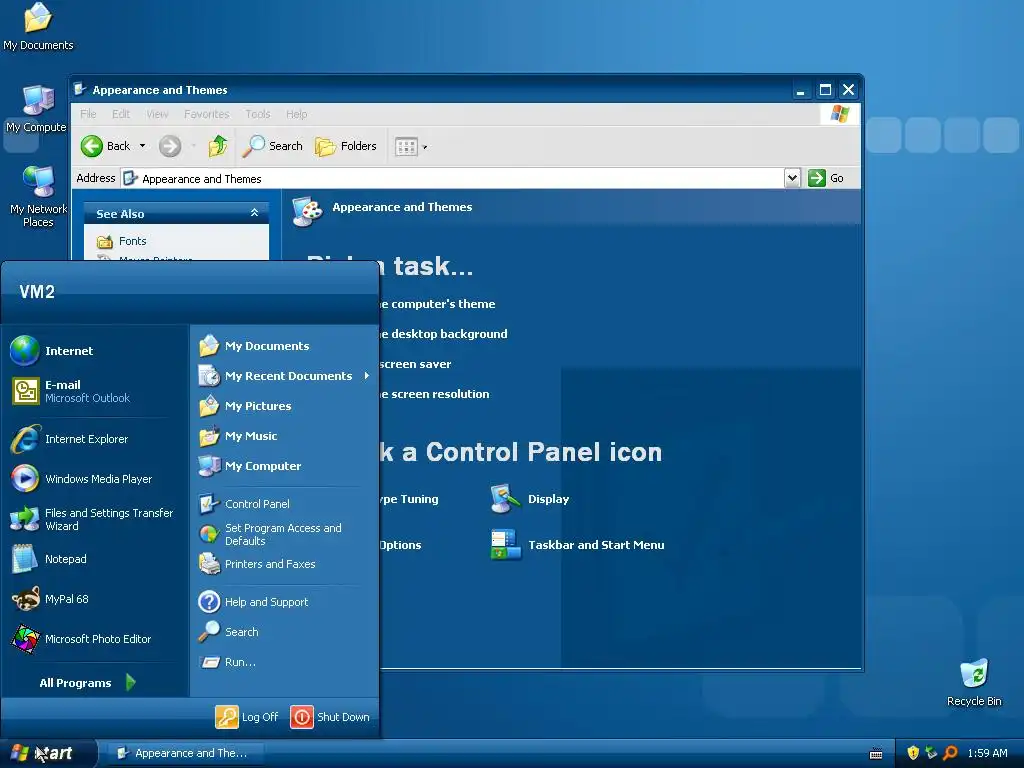
Task: Collapse the See Also panel
Action: click(x=254, y=213)
